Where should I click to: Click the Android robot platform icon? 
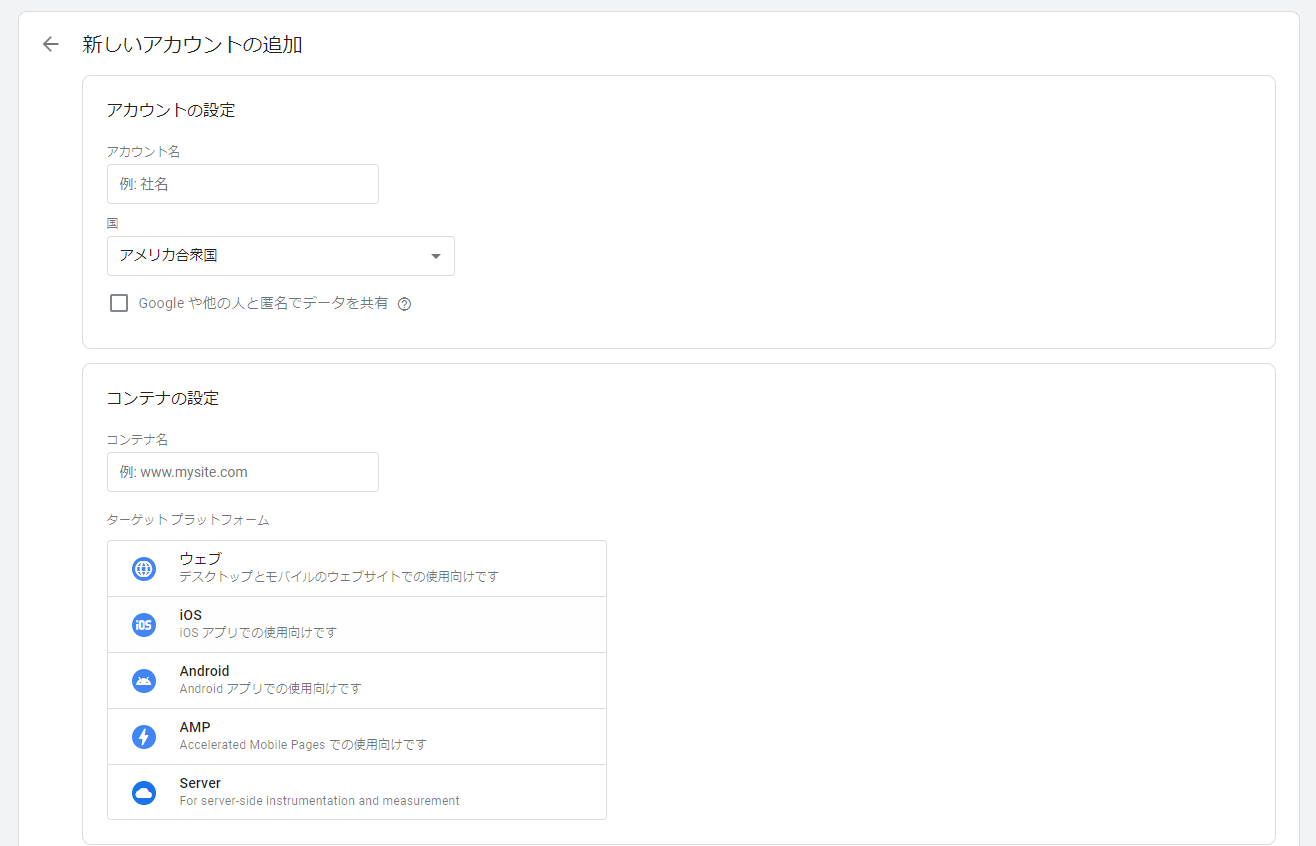click(x=144, y=681)
